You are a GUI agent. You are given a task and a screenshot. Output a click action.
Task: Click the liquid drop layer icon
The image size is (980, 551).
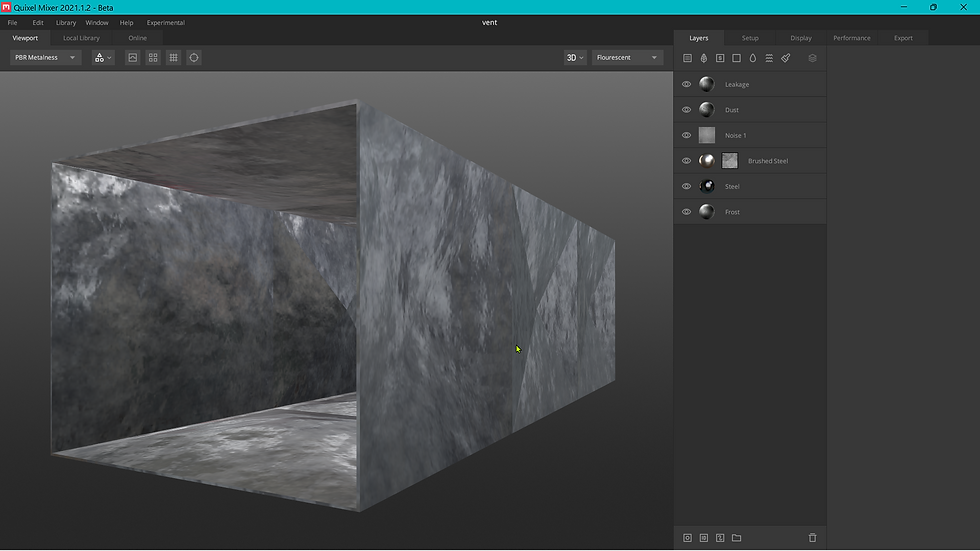(x=753, y=58)
